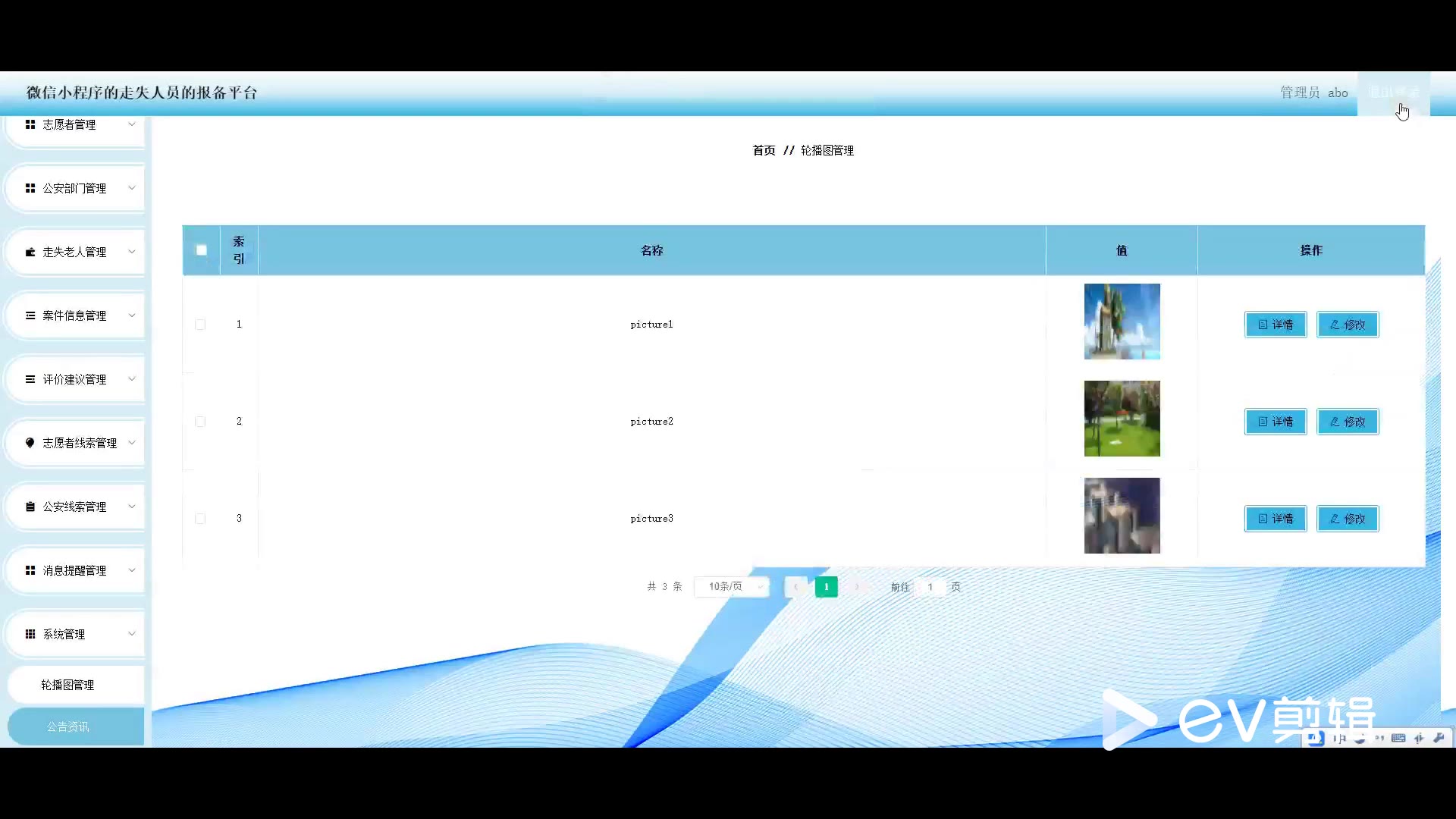Toggle the select-all checkbox in table header
Screen dimensions: 1456x819
pyautogui.click(x=201, y=250)
